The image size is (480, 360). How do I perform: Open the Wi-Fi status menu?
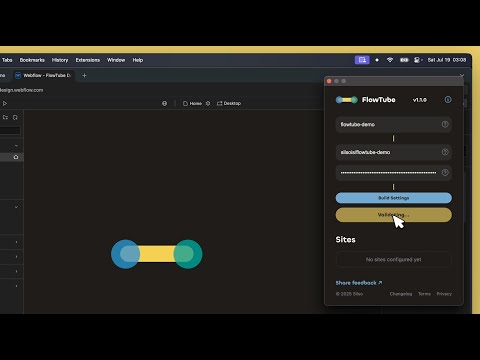click(390, 60)
